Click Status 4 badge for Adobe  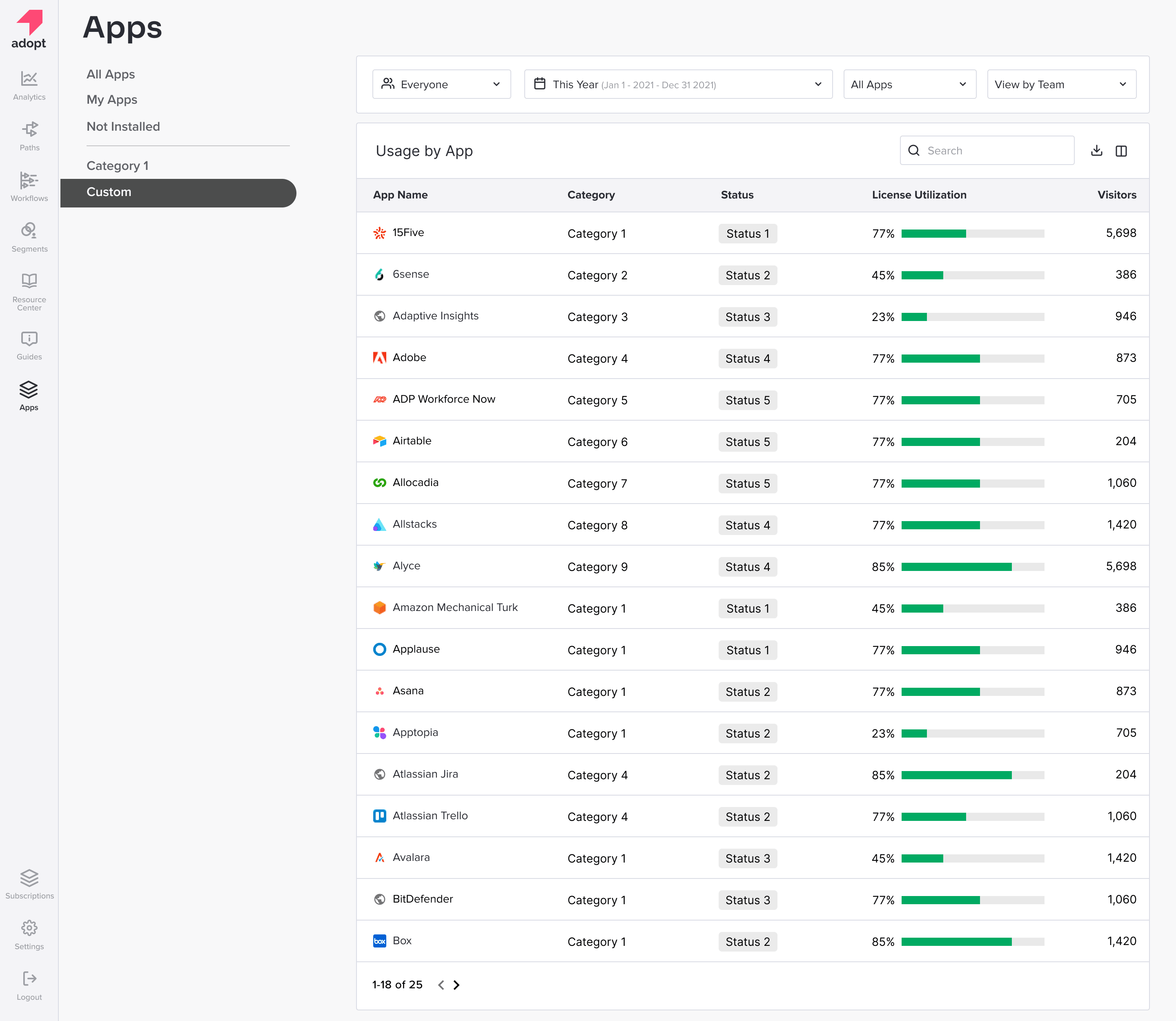click(748, 359)
